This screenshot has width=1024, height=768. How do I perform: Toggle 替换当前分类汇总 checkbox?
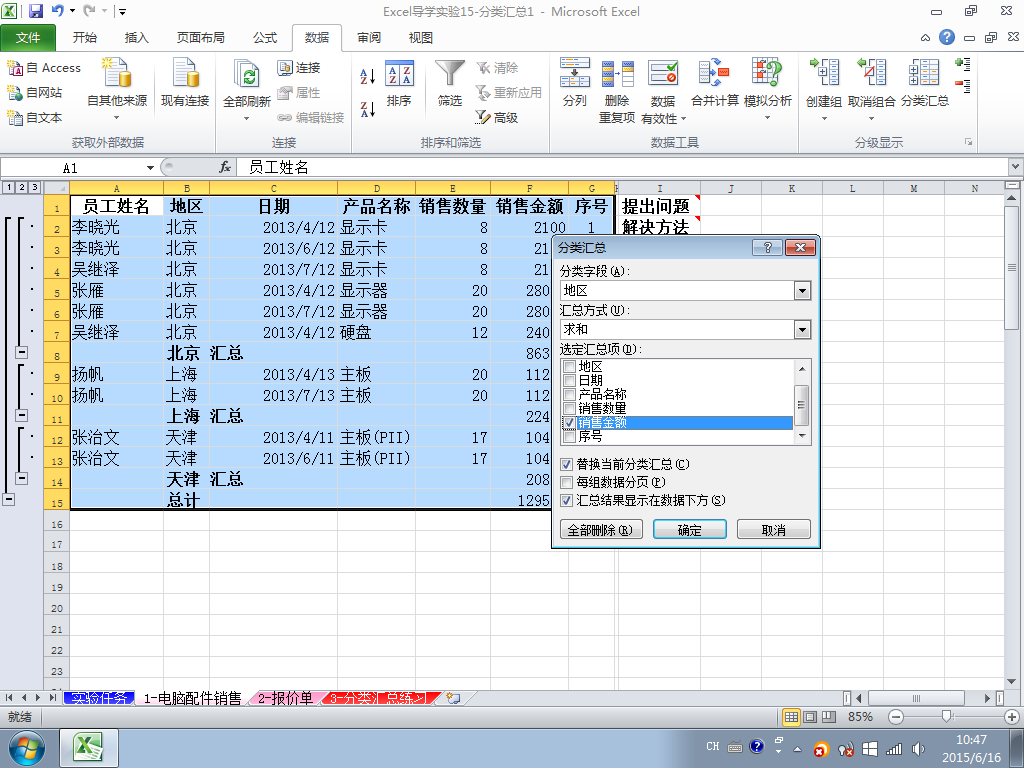(567, 464)
